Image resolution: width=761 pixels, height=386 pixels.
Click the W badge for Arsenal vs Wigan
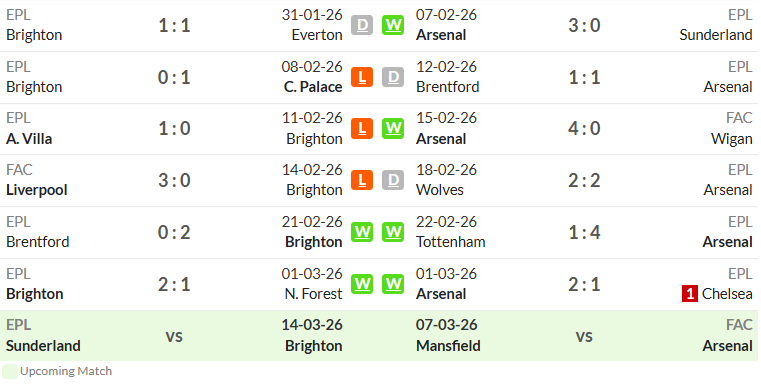pos(393,129)
